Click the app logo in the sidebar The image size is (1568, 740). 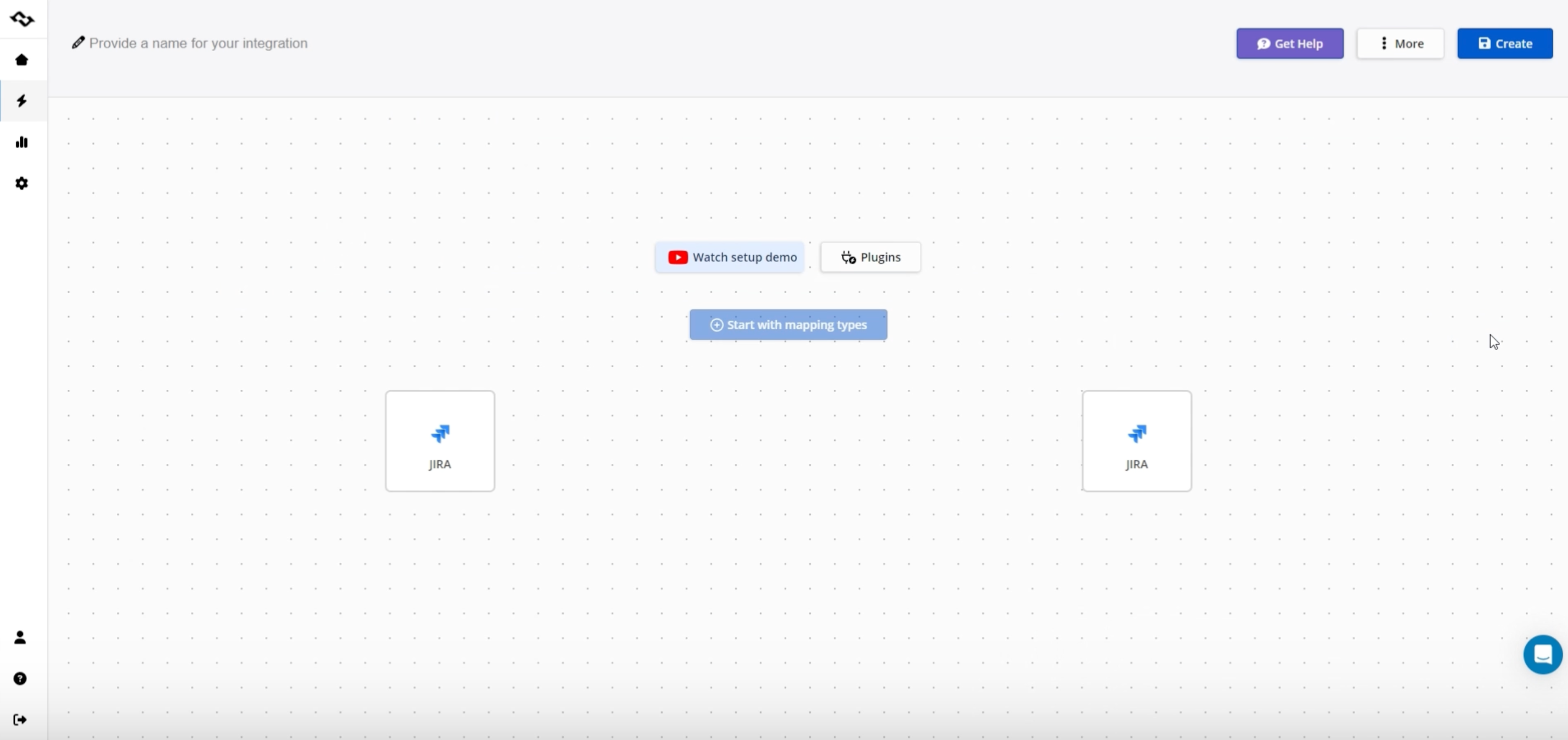coord(22,19)
